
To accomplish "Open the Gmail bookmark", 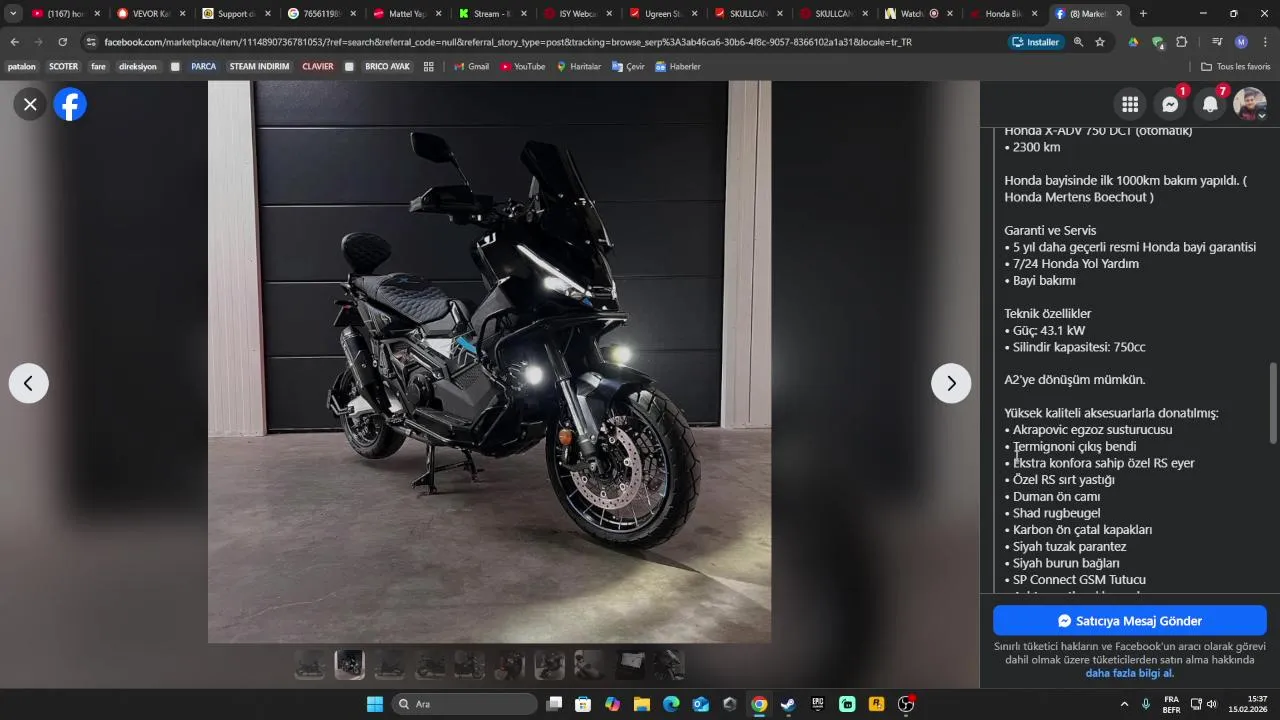I will pos(471,66).
